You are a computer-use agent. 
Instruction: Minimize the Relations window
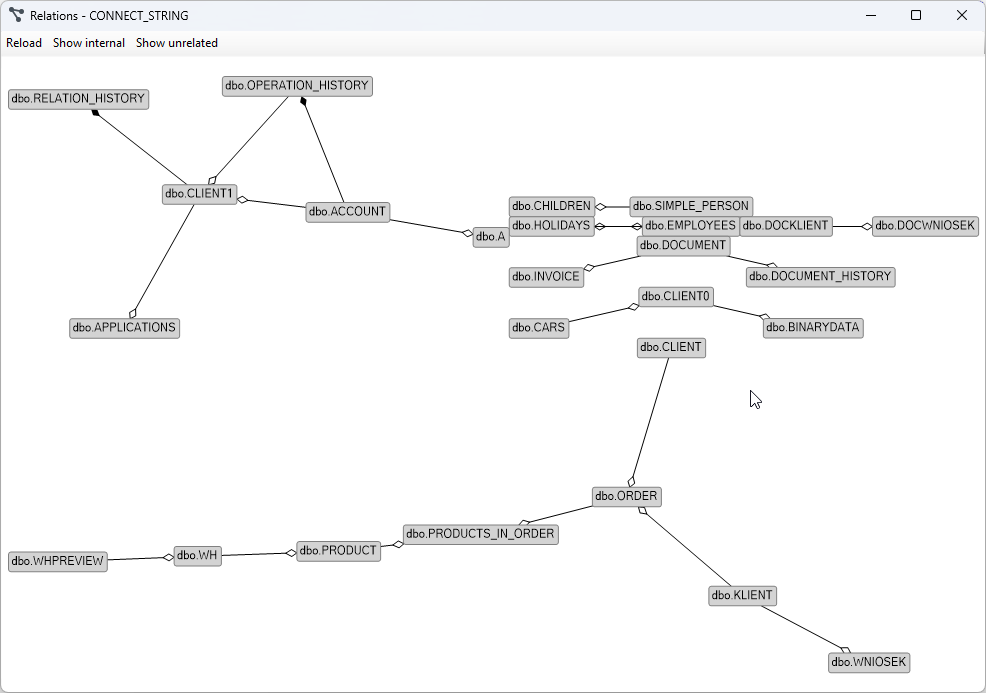point(871,15)
